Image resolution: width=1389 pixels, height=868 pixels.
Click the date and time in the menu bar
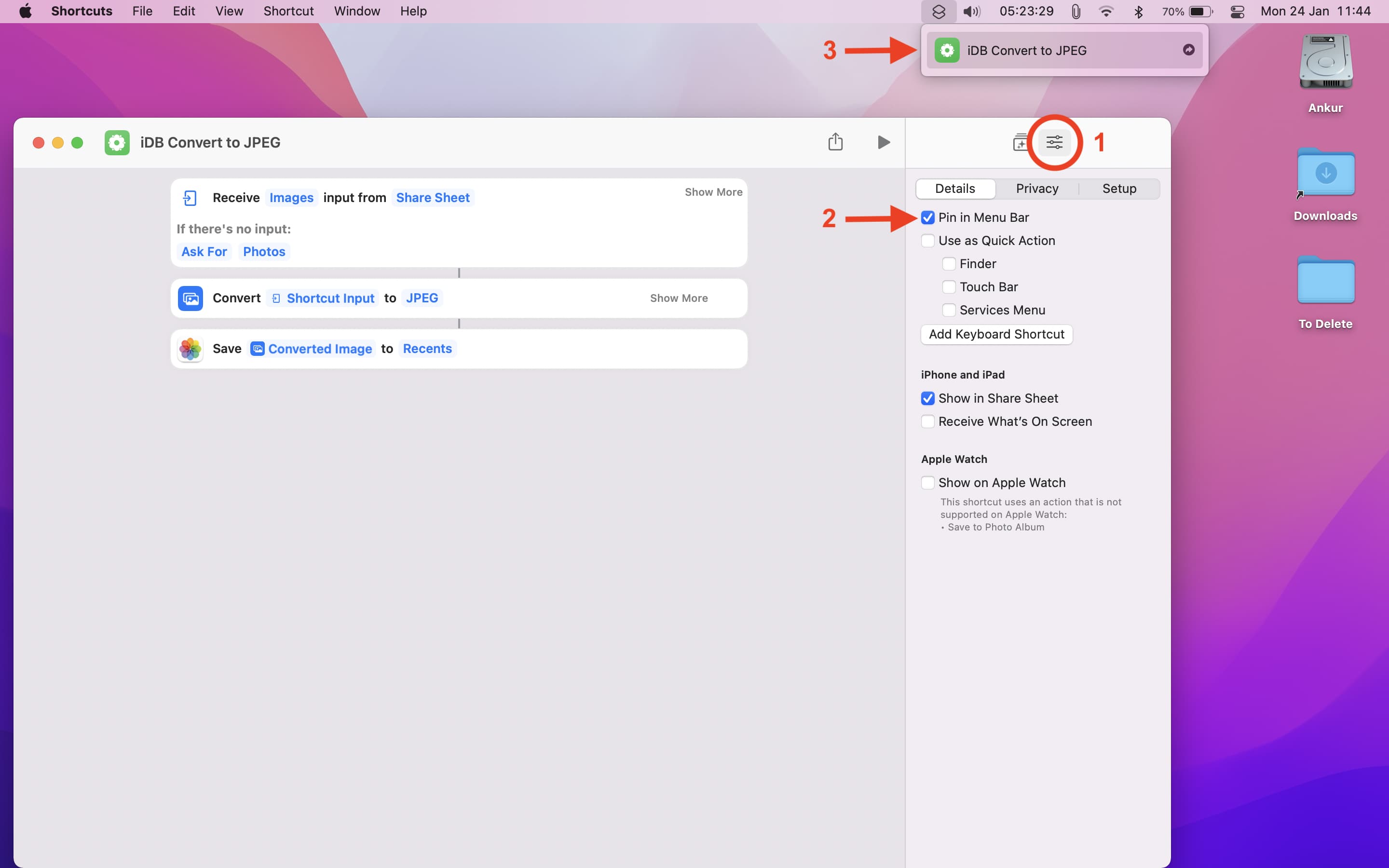[x=1316, y=12]
